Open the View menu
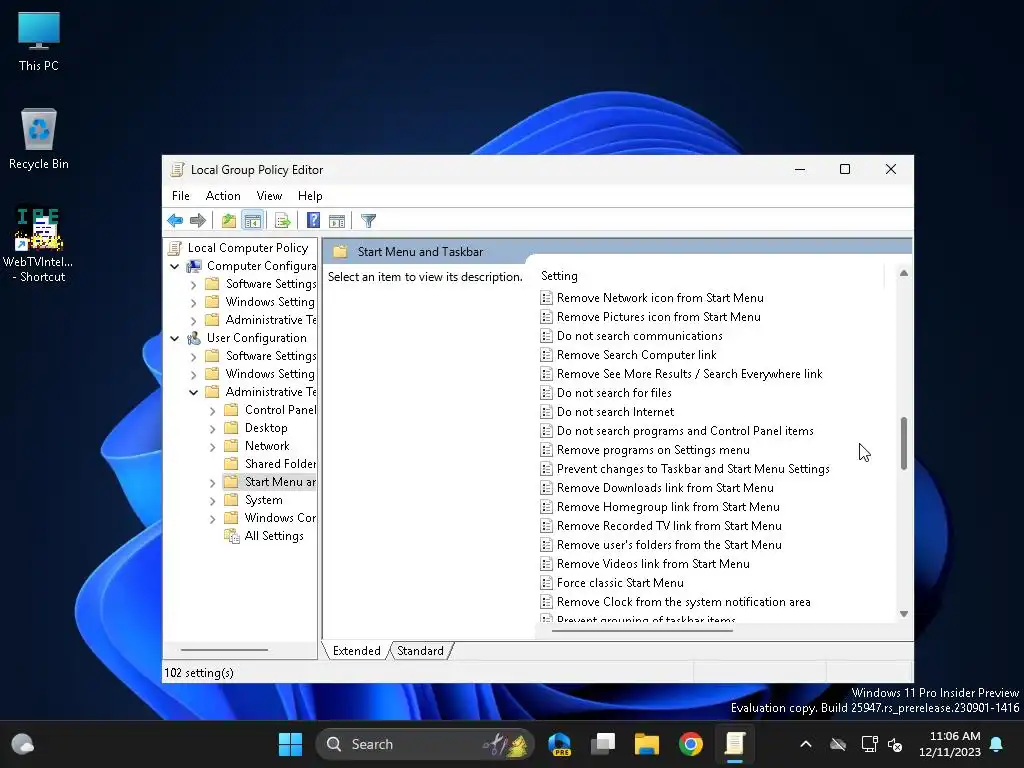 click(269, 196)
